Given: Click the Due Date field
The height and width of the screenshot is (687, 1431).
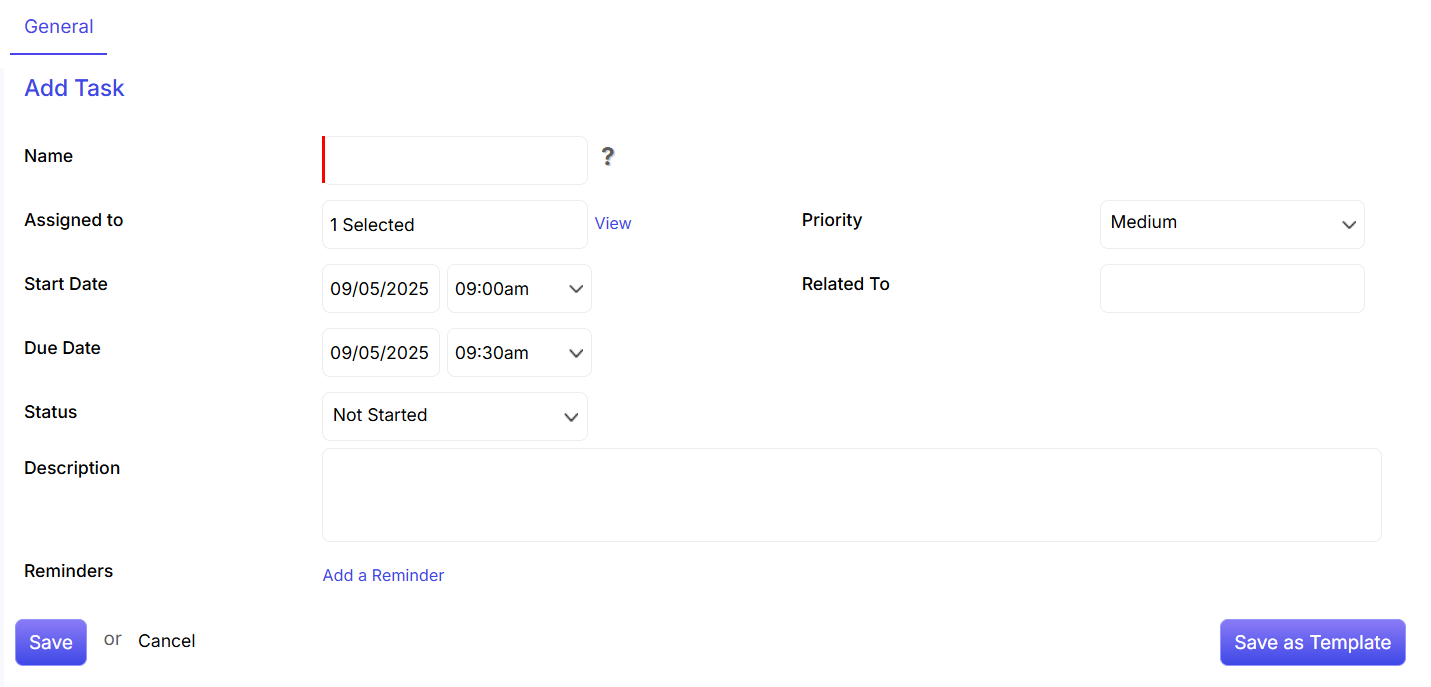Looking at the screenshot, I should [380, 353].
